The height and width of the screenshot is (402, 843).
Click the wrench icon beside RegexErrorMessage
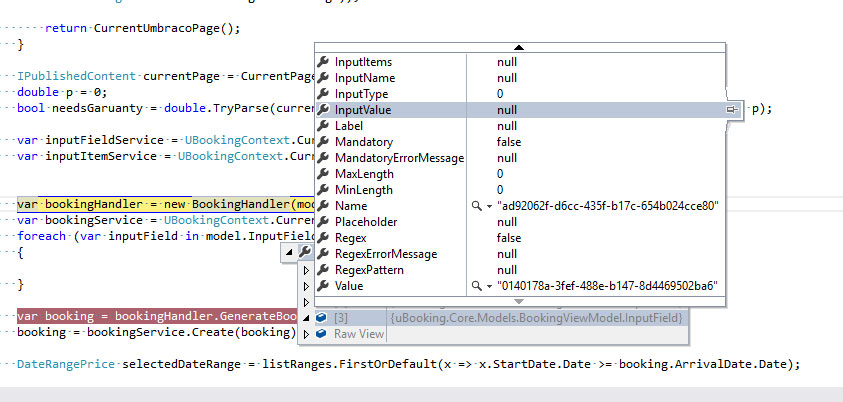pyautogui.click(x=323, y=254)
